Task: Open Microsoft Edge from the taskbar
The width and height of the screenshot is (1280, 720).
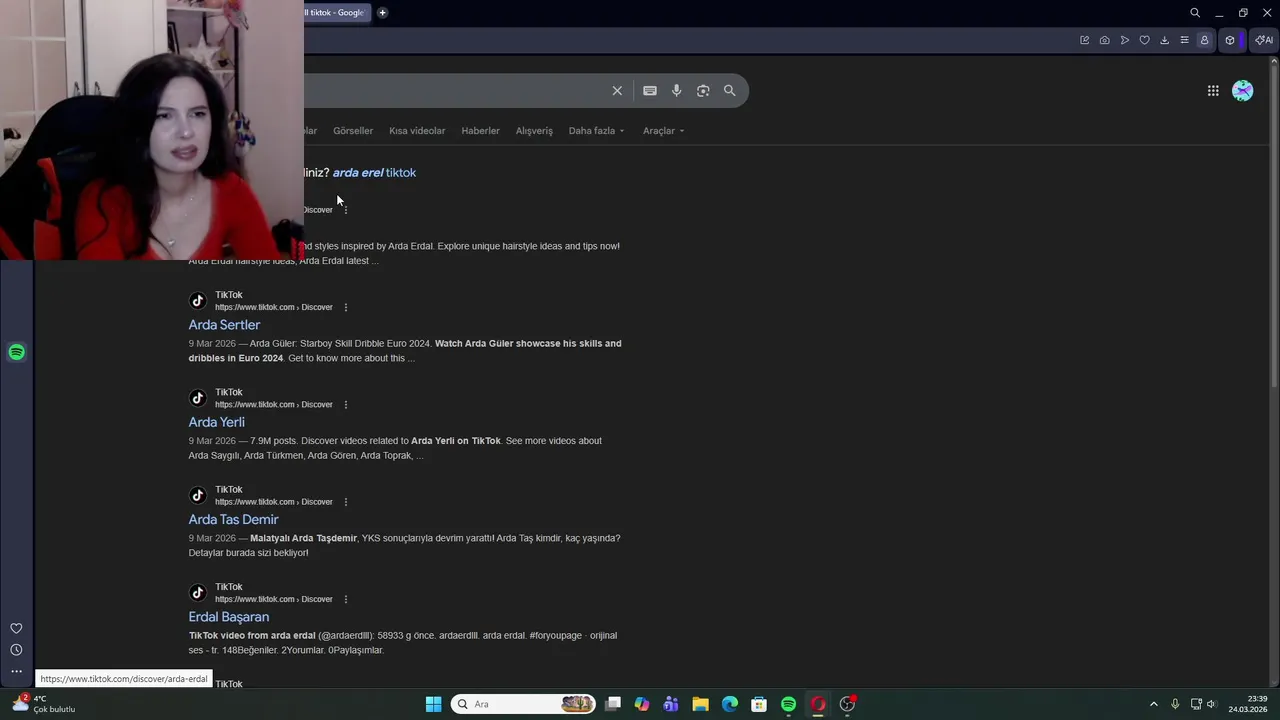Action: coord(730,704)
